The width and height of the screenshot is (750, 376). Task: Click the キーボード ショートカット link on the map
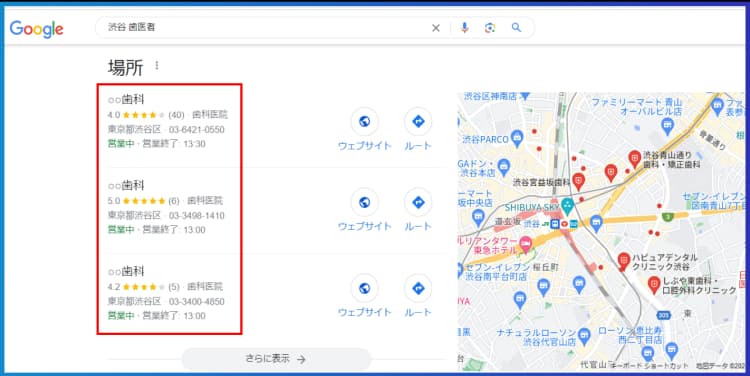point(650,366)
